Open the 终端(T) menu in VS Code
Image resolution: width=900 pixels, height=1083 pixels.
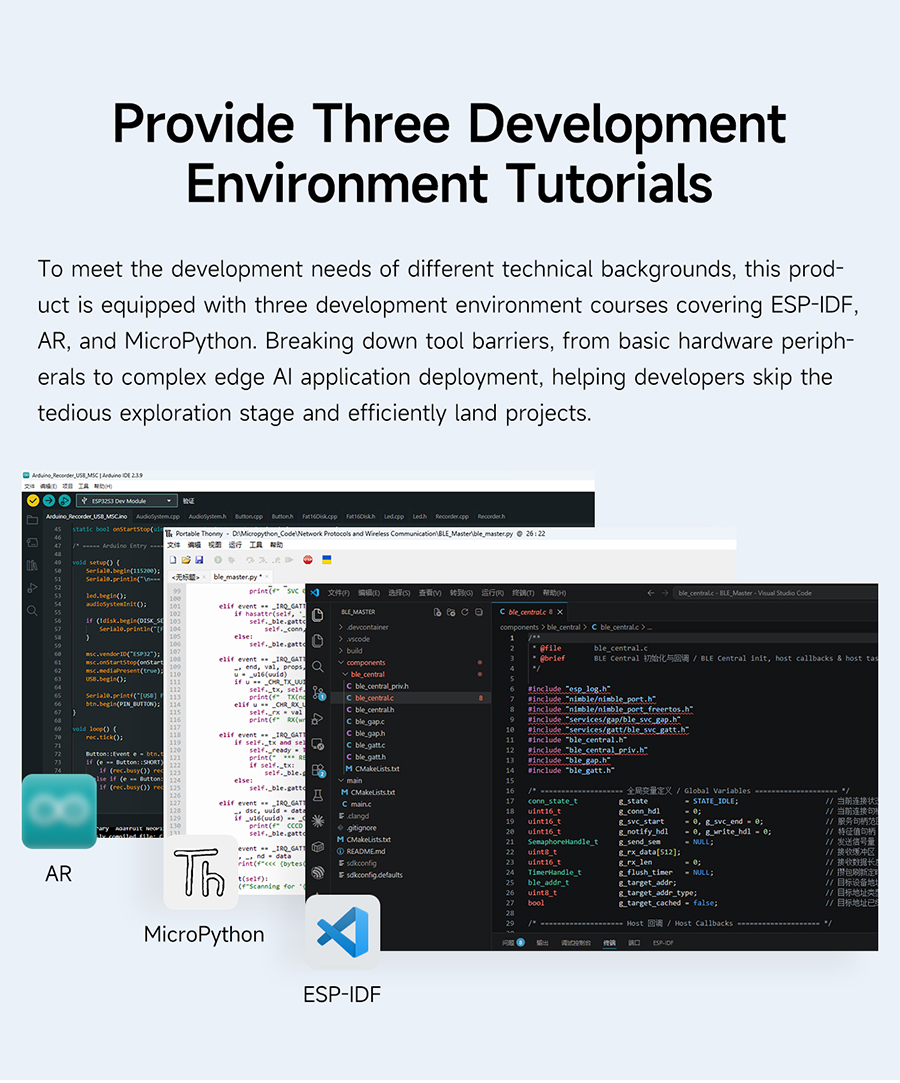pyautogui.click(x=523, y=593)
